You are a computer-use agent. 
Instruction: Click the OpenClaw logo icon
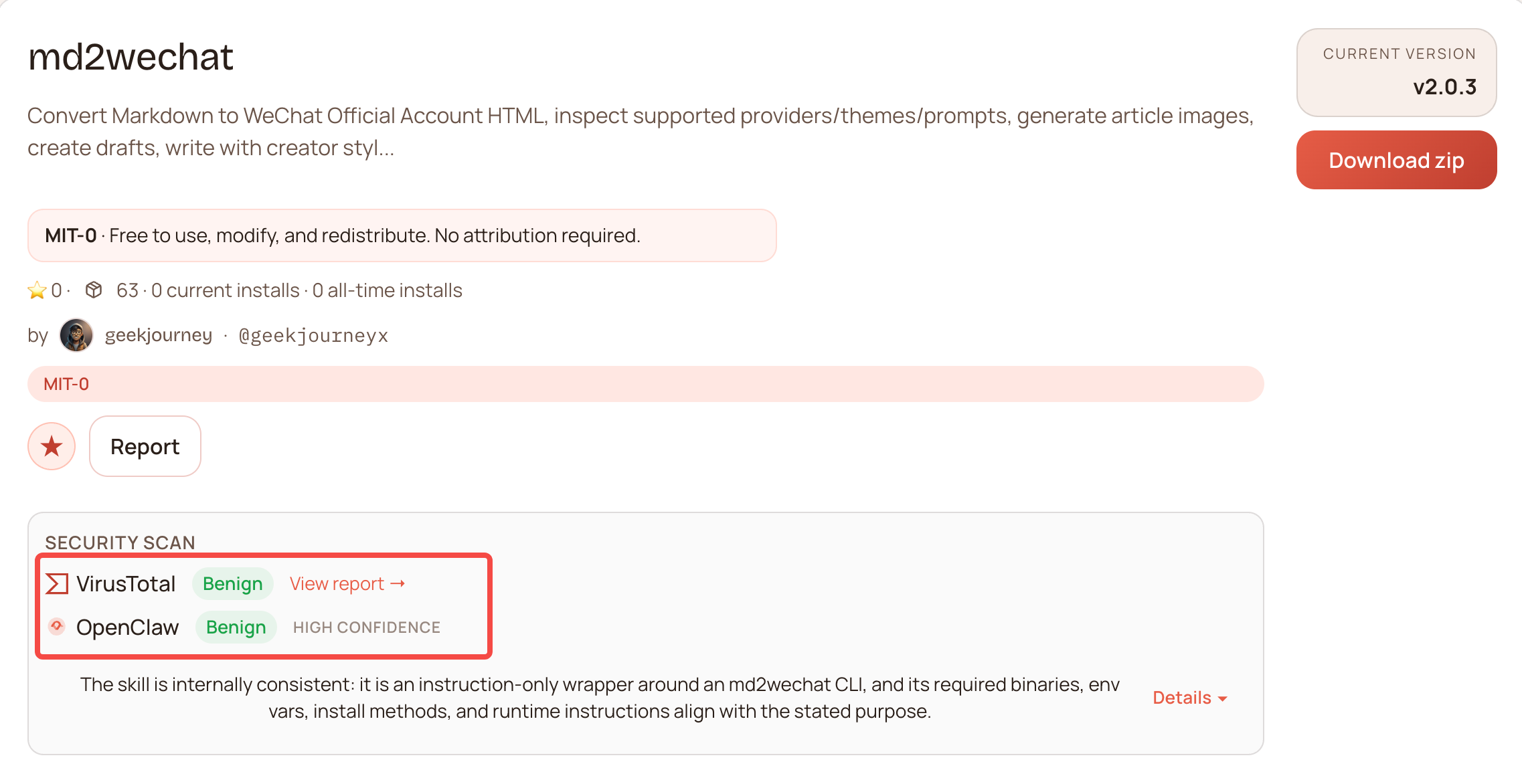point(57,626)
